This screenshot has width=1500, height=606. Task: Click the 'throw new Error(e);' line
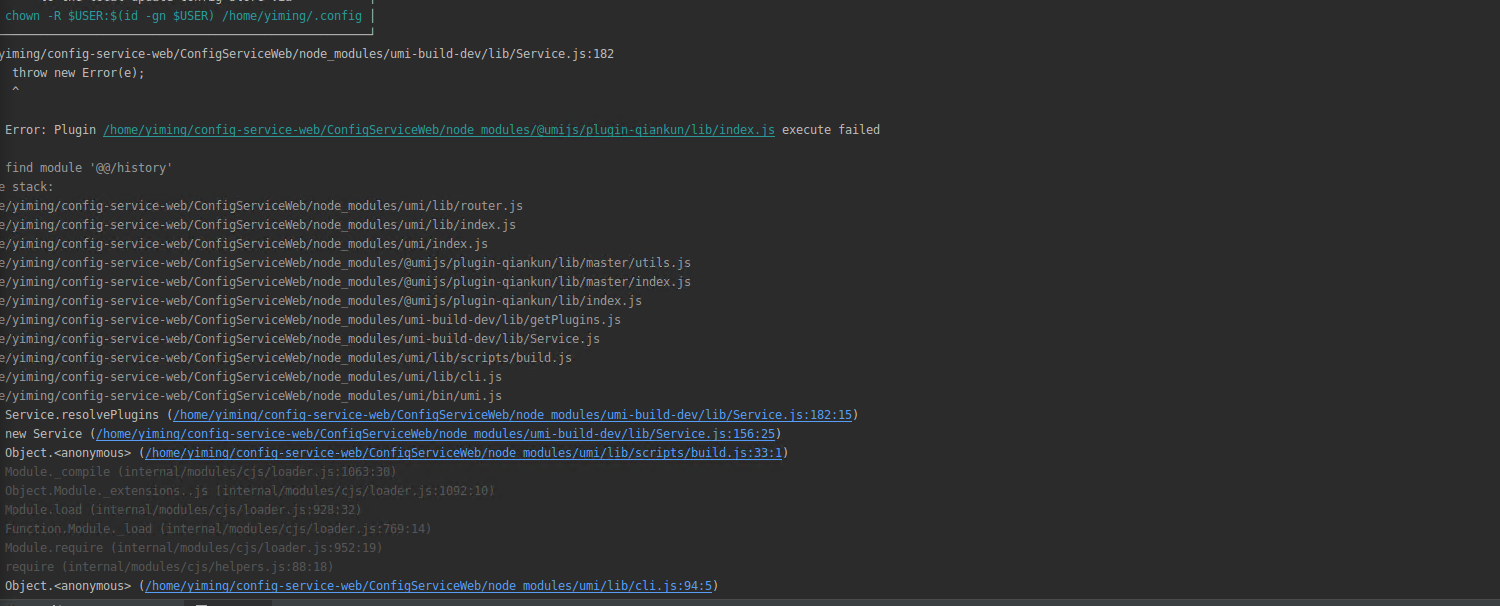click(78, 73)
